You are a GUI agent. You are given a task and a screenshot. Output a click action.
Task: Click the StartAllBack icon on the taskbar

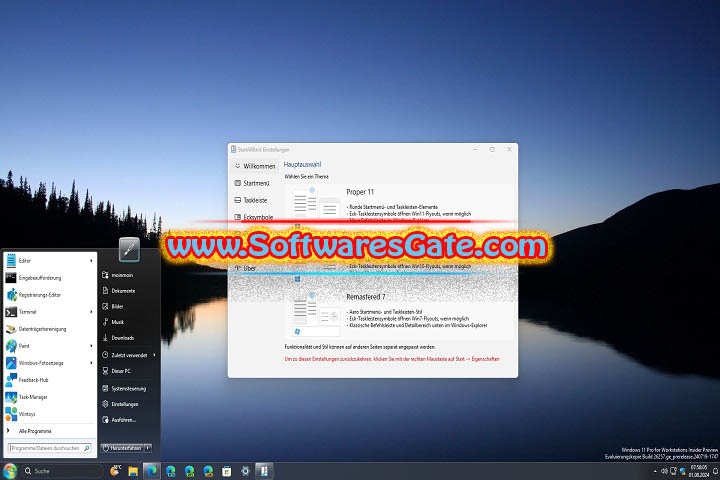(264, 471)
